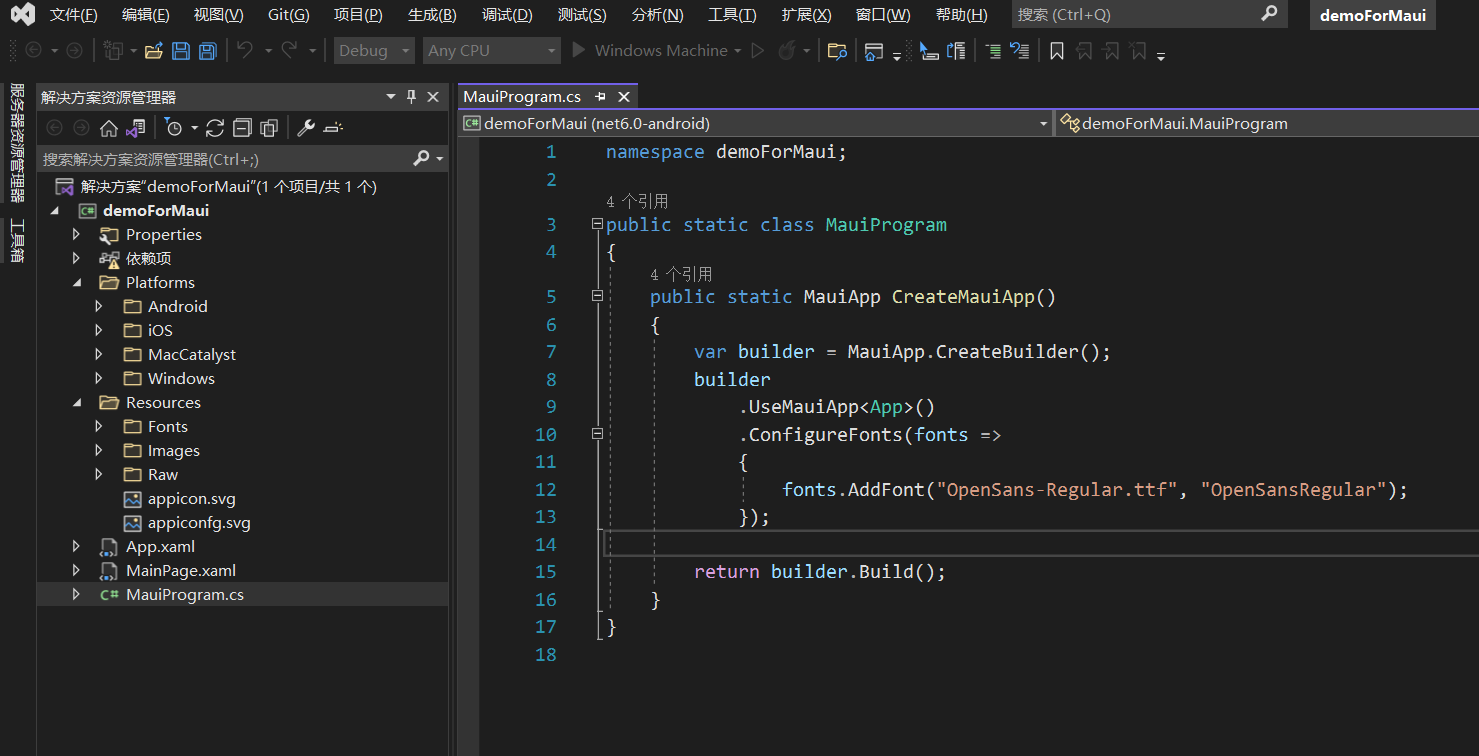
Task: Collapse the ConfigureFonts lambda outline at line 10
Action: point(597,434)
